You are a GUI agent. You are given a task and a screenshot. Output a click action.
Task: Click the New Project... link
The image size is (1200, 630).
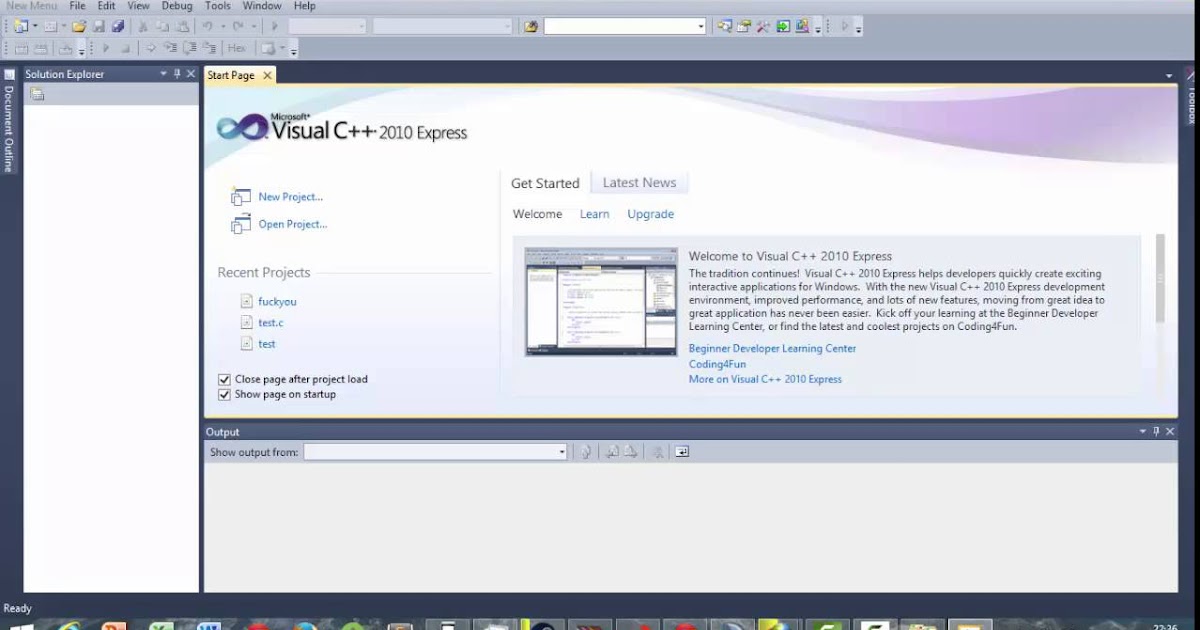coord(291,197)
